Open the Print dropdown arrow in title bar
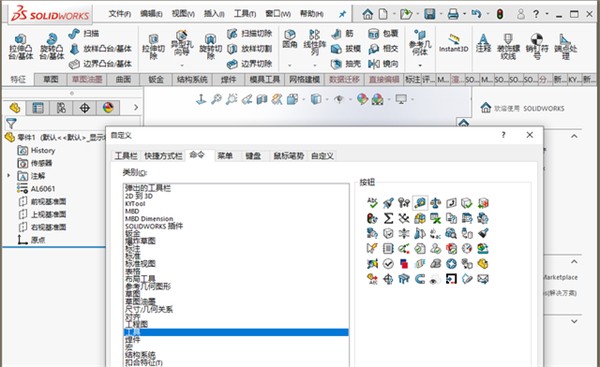600x367 pixels. pyautogui.click(x=464, y=14)
